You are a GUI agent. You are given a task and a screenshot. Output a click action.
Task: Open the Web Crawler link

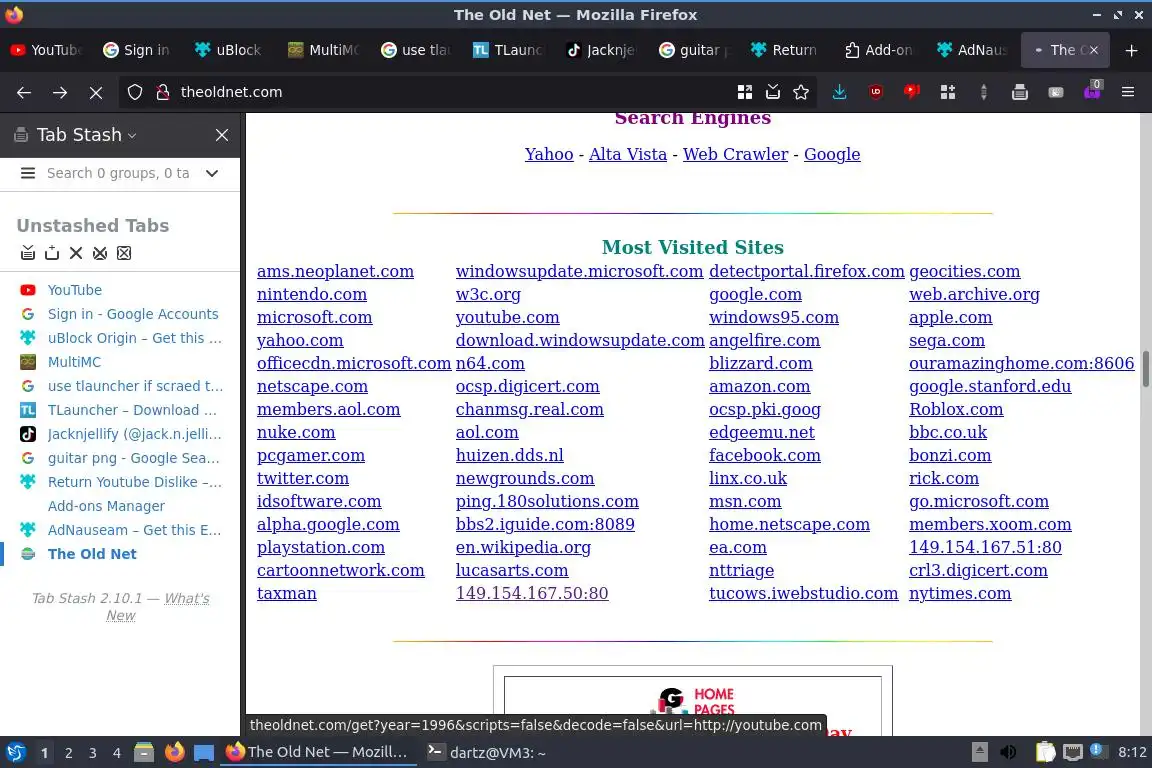(735, 154)
